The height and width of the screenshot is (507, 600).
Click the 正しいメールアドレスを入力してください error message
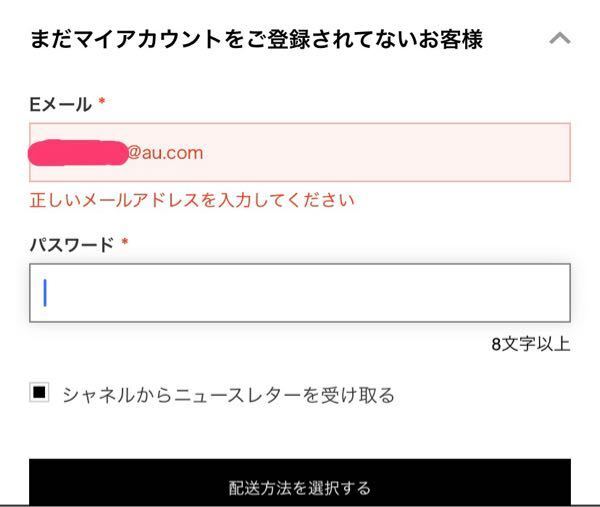click(x=192, y=200)
